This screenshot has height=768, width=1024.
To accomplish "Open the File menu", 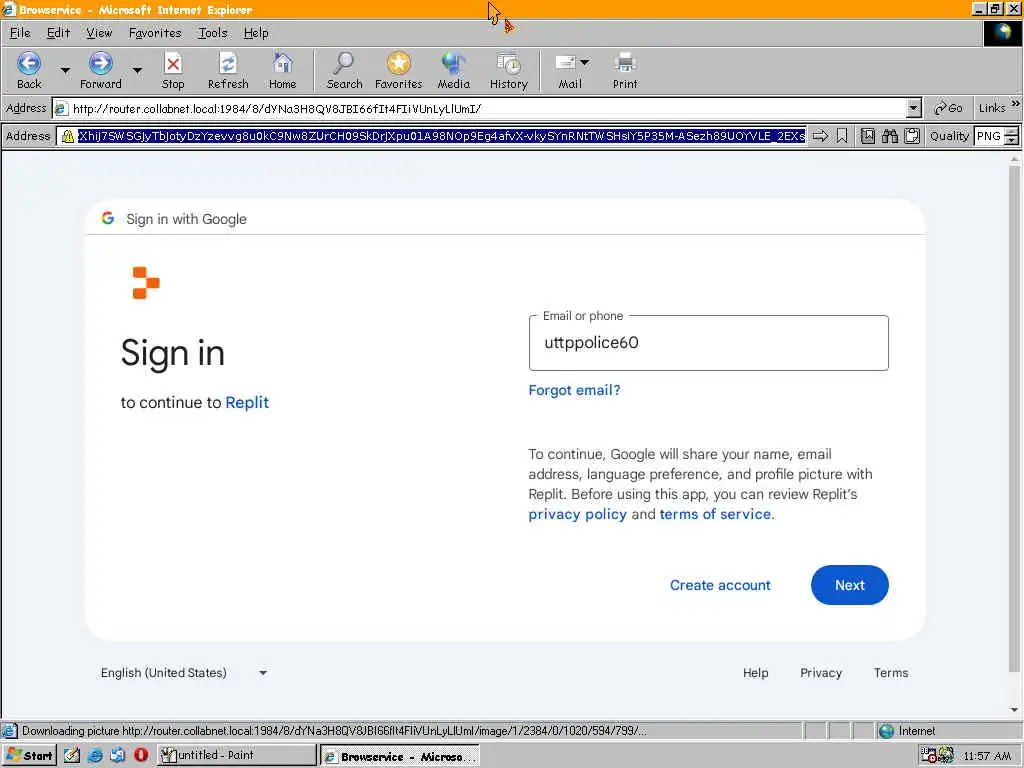I will pyautogui.click(x=20, y=33).
